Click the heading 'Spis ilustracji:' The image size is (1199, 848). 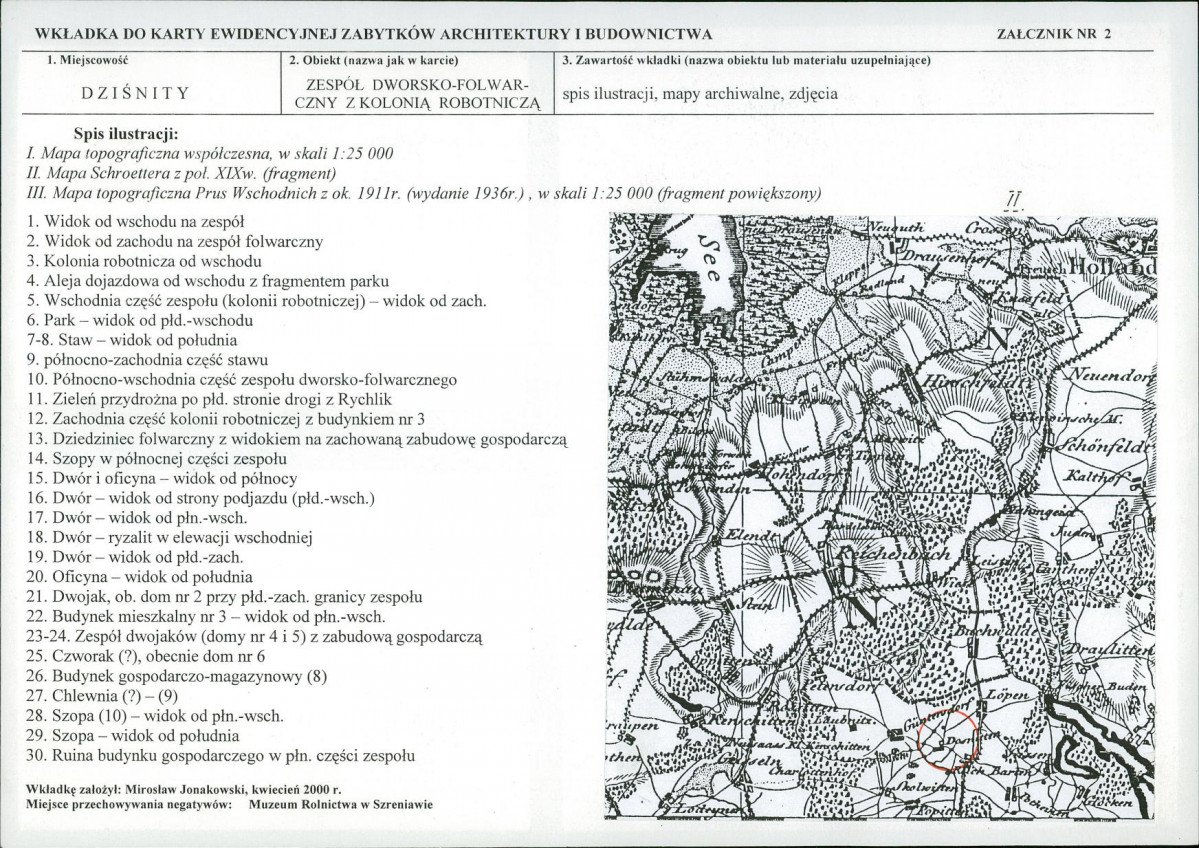[126, 134]
